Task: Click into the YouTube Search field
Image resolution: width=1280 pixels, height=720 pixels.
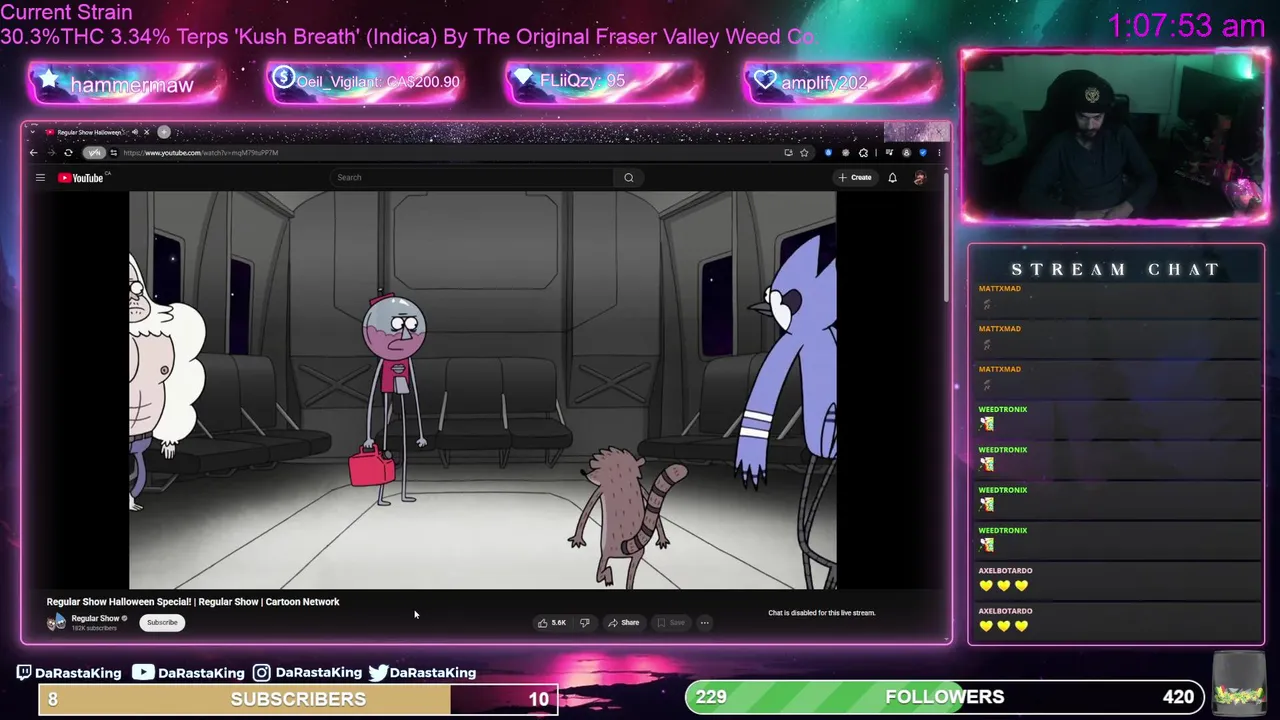Action: tap(472, 178)
